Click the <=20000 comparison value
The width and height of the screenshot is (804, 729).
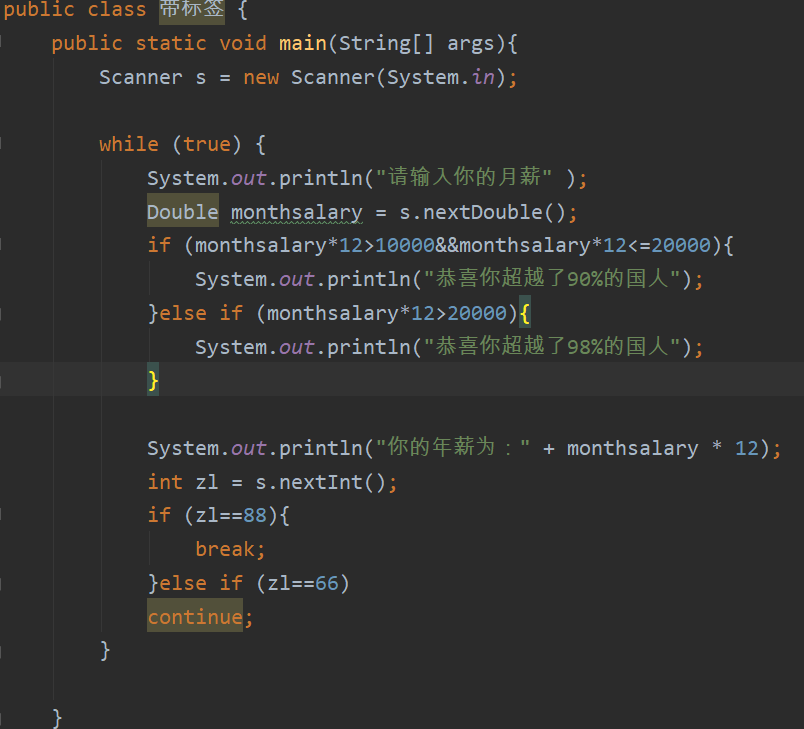(x=669, y=246)
